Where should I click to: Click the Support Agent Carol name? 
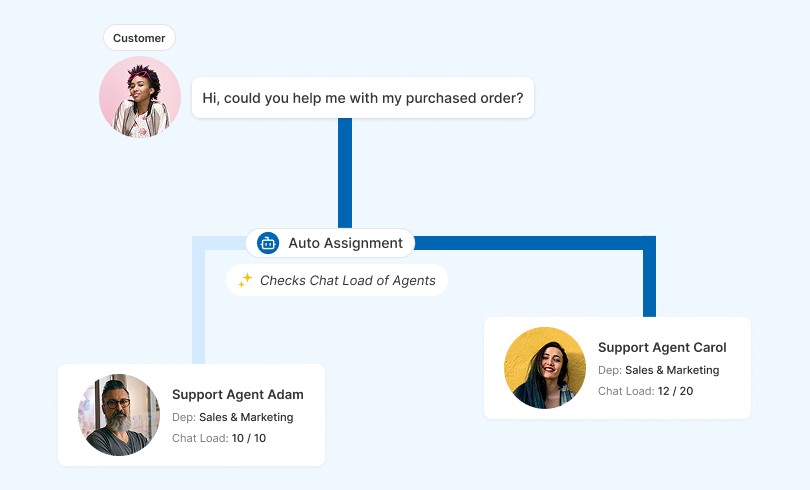pyautogui.click(x=662, y=347)
